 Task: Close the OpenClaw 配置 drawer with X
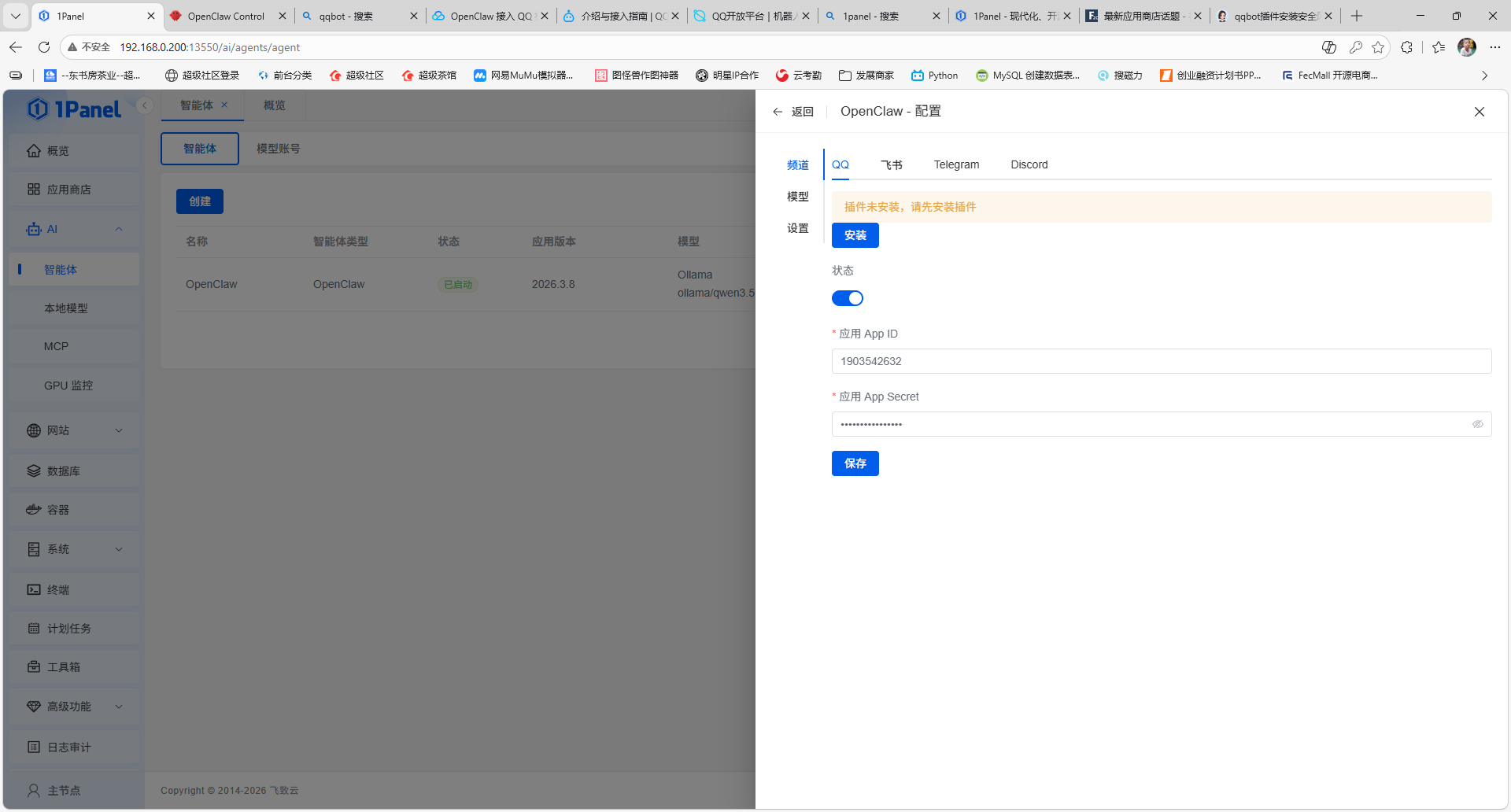tap(1479, 112)
